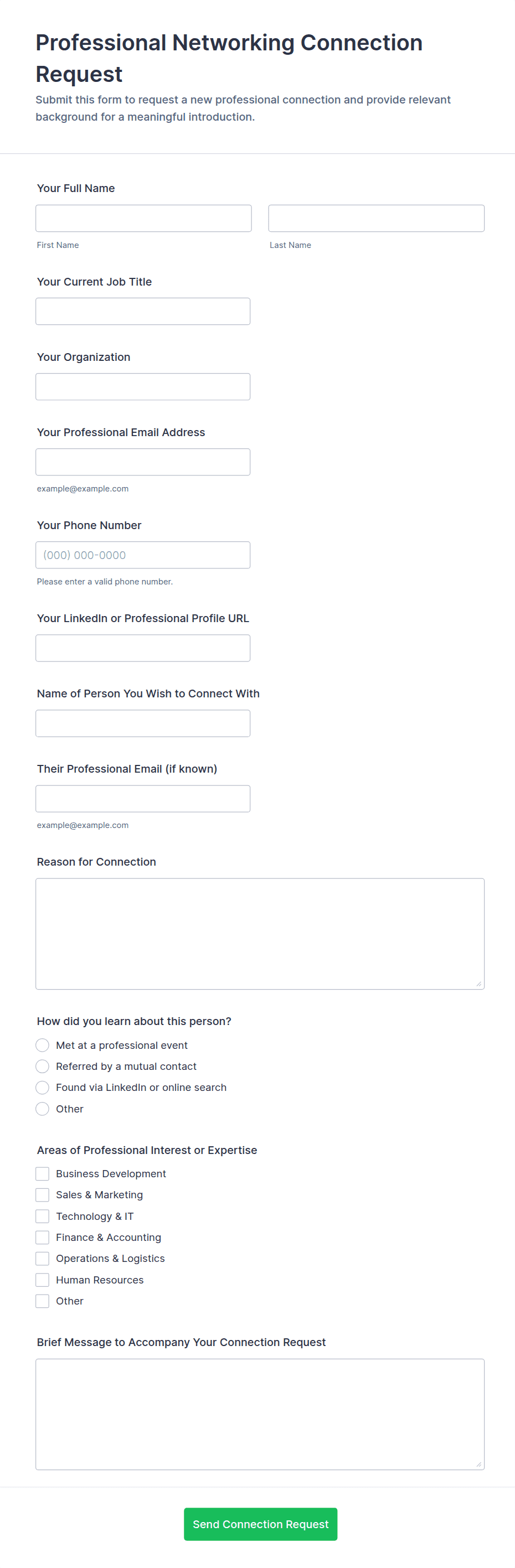The image size is (515, 1568).
Task: Focus the Current Job Title field
Action: click(x=142, y=312)
